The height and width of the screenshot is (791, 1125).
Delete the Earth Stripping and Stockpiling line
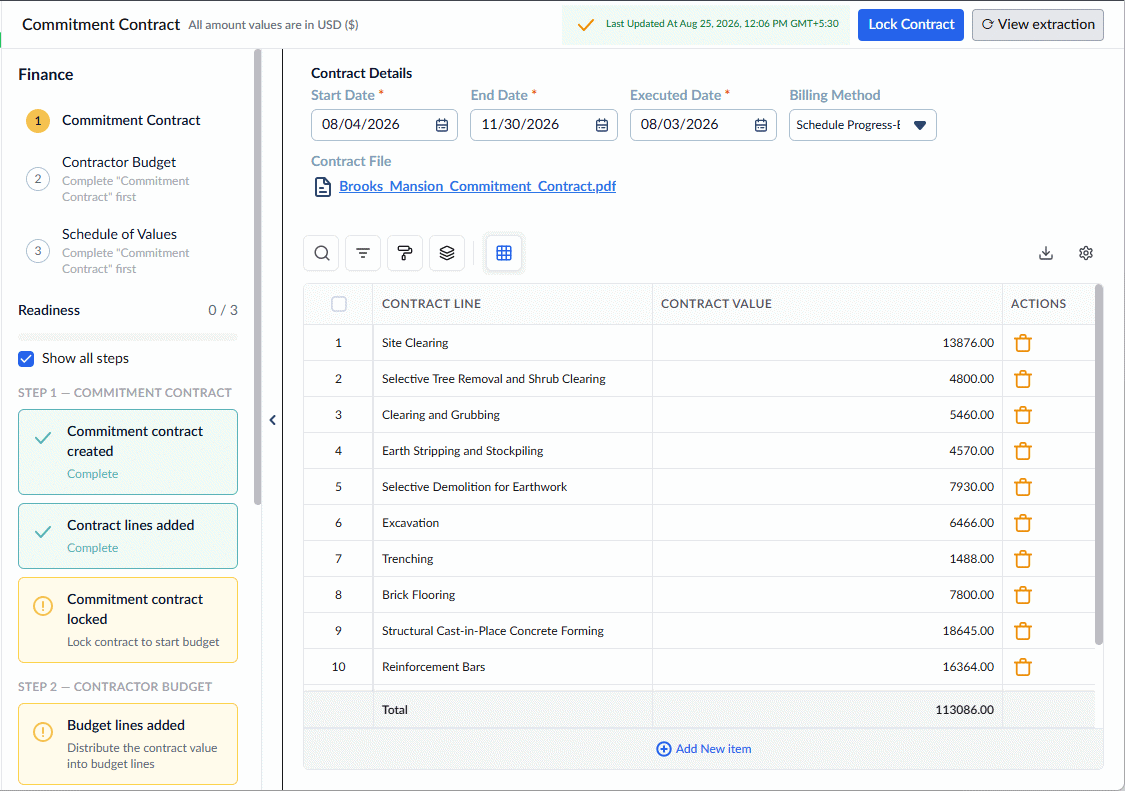1023,451
